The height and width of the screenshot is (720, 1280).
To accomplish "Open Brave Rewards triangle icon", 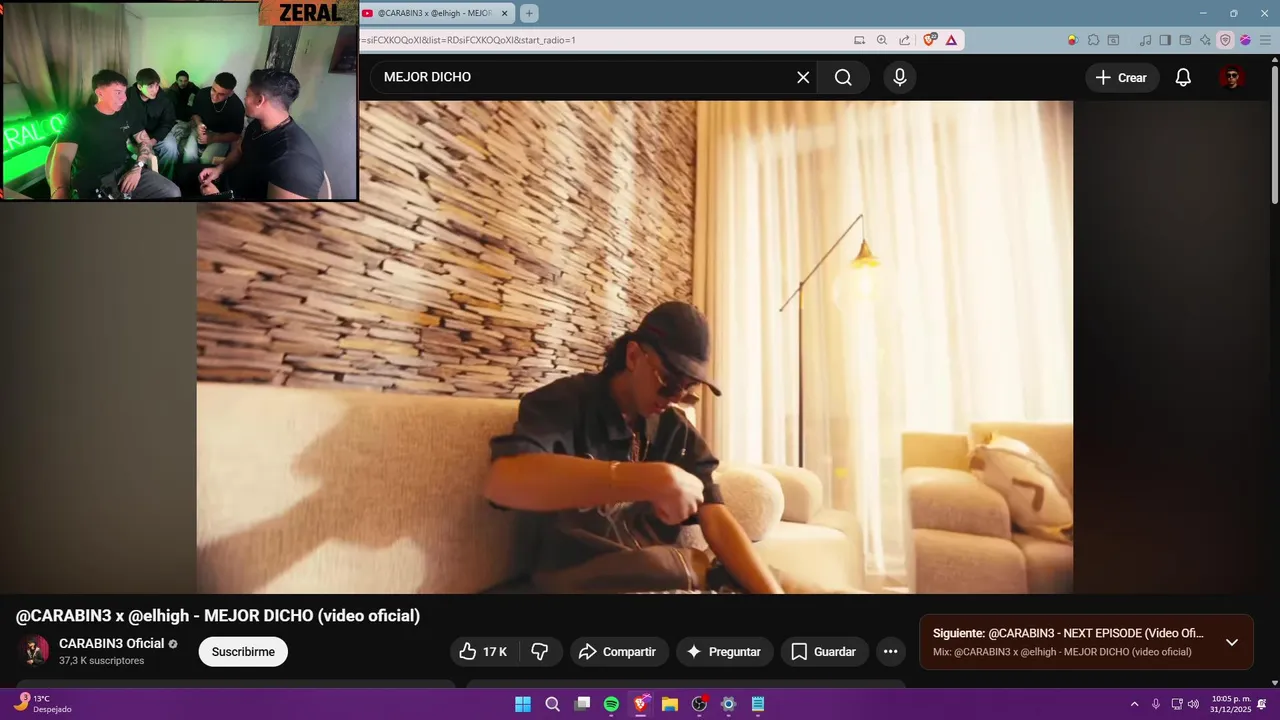I will 951,40.
